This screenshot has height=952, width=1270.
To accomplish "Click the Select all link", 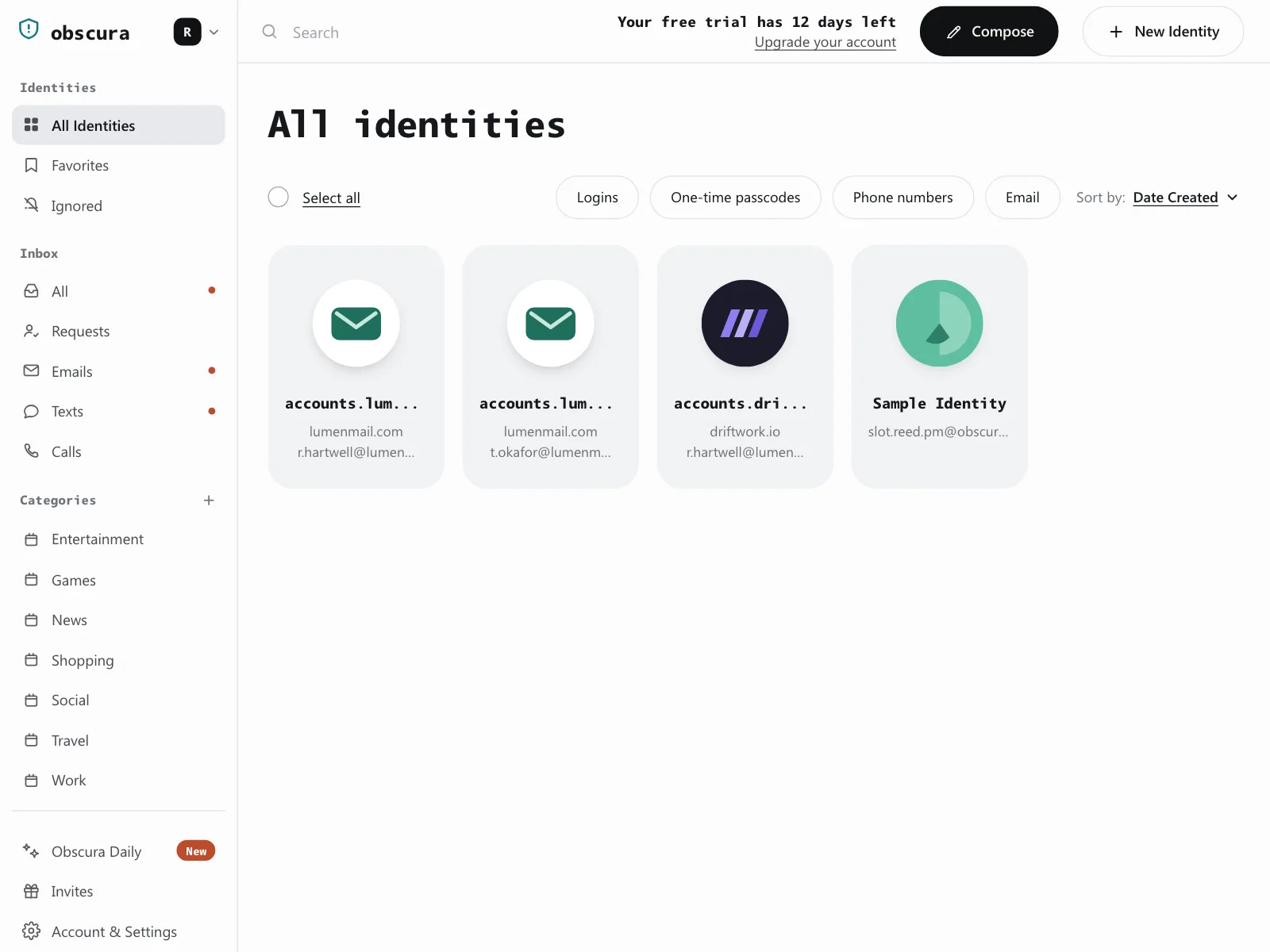I will [331, 198].
